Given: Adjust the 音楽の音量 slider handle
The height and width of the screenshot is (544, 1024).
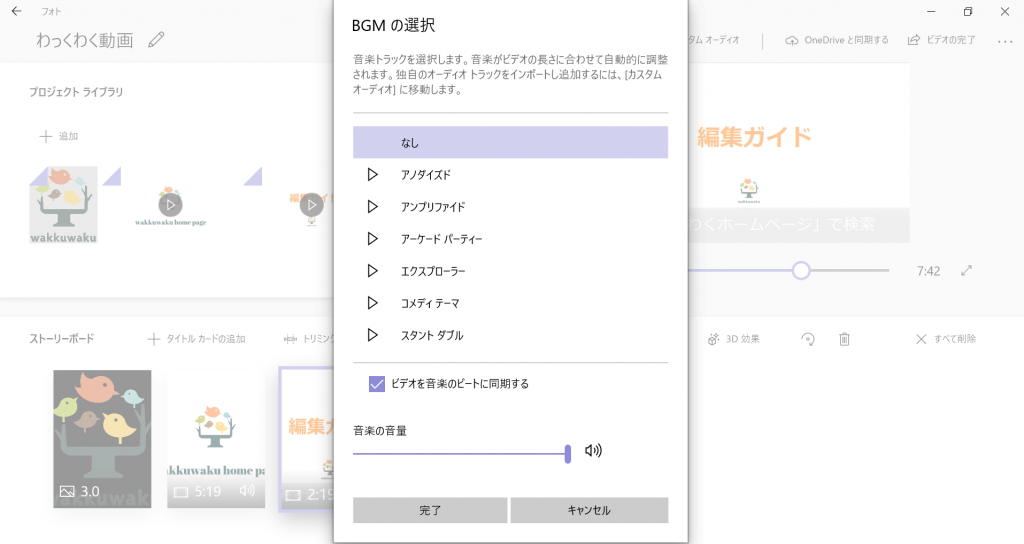Looking at the screenshot, I should click(568, 454).
